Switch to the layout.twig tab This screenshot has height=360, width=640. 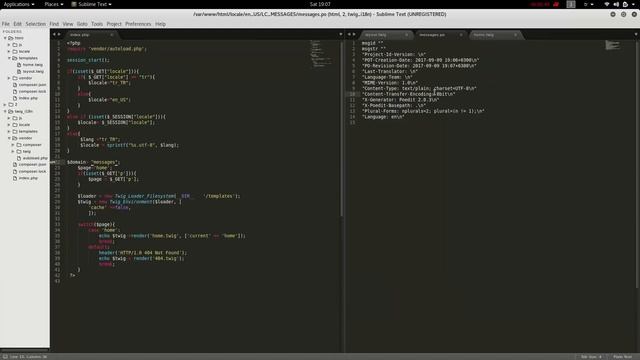coord(386,35)
